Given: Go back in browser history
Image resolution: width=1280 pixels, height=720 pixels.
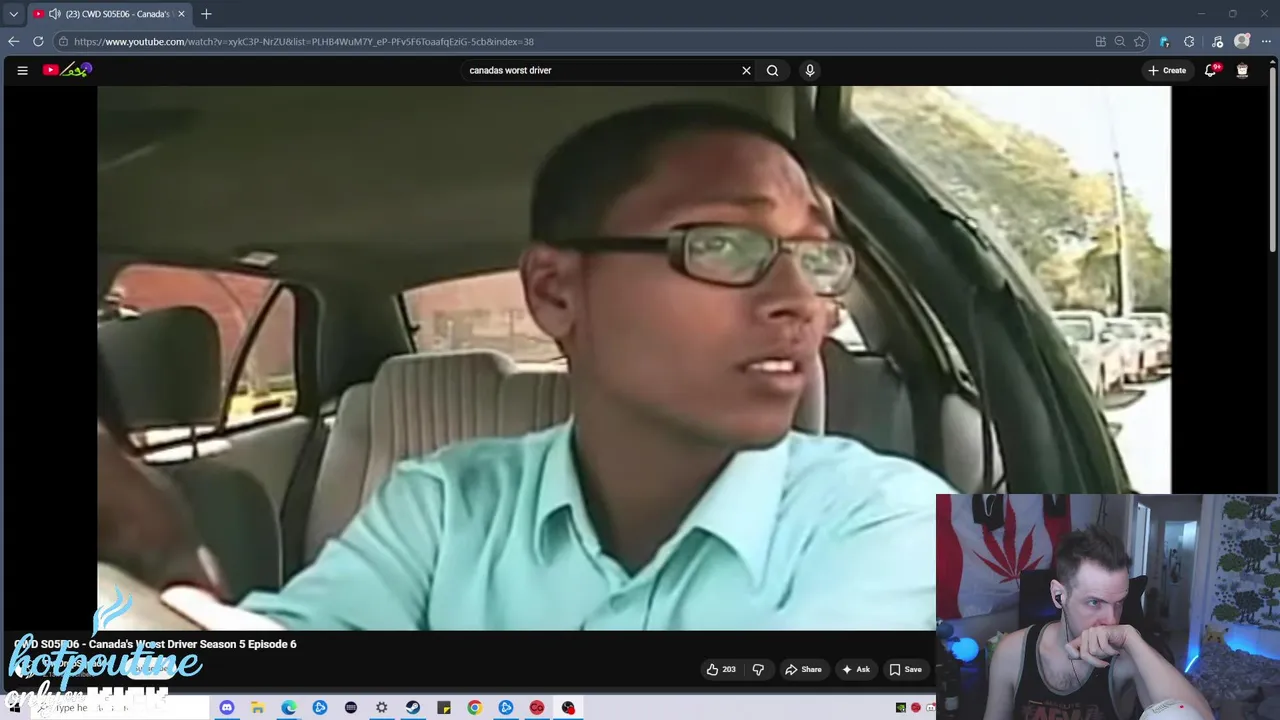Looking at the screenshot, I should [13, 41].
